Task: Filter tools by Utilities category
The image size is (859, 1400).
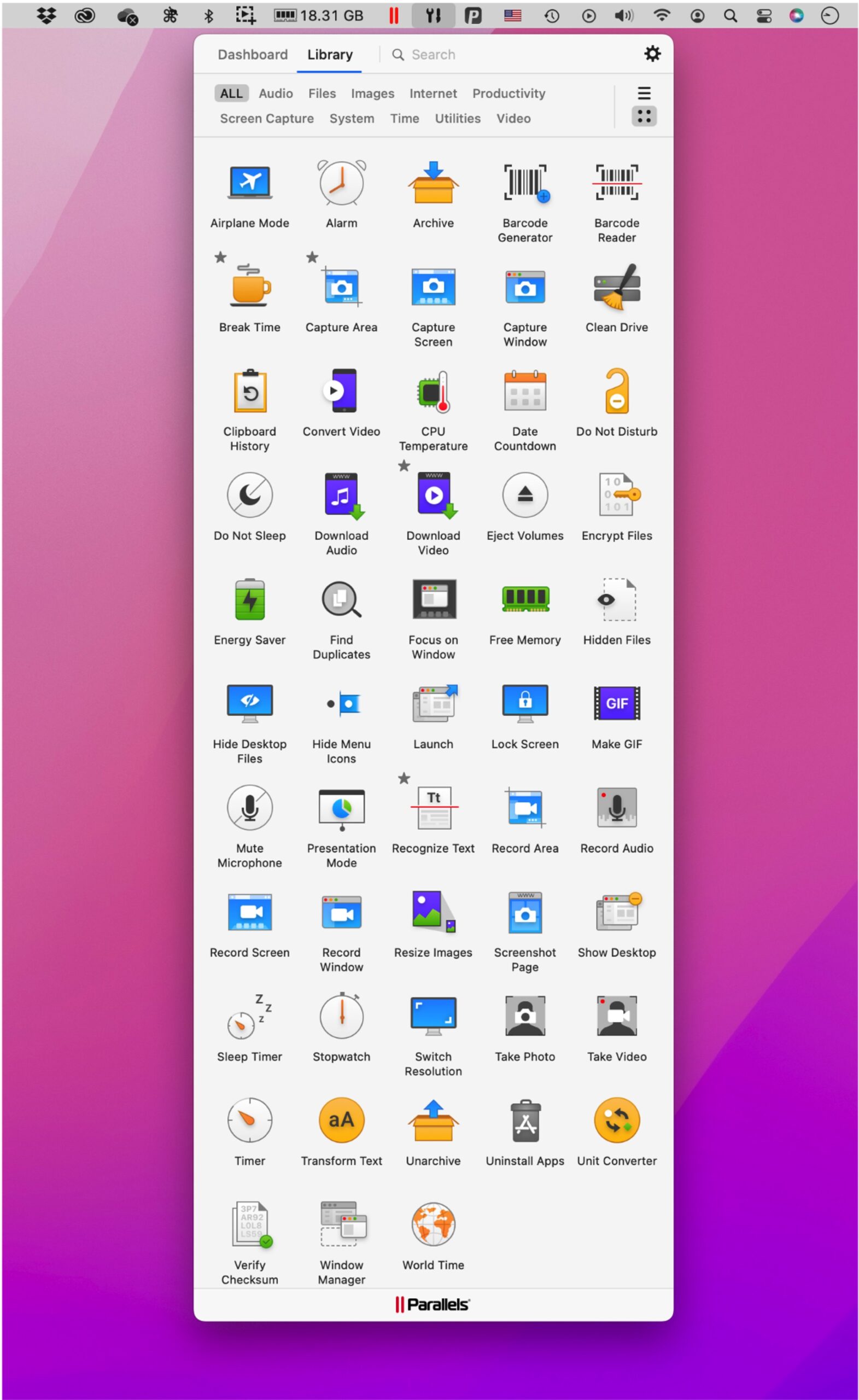Action: coord(458,118)
